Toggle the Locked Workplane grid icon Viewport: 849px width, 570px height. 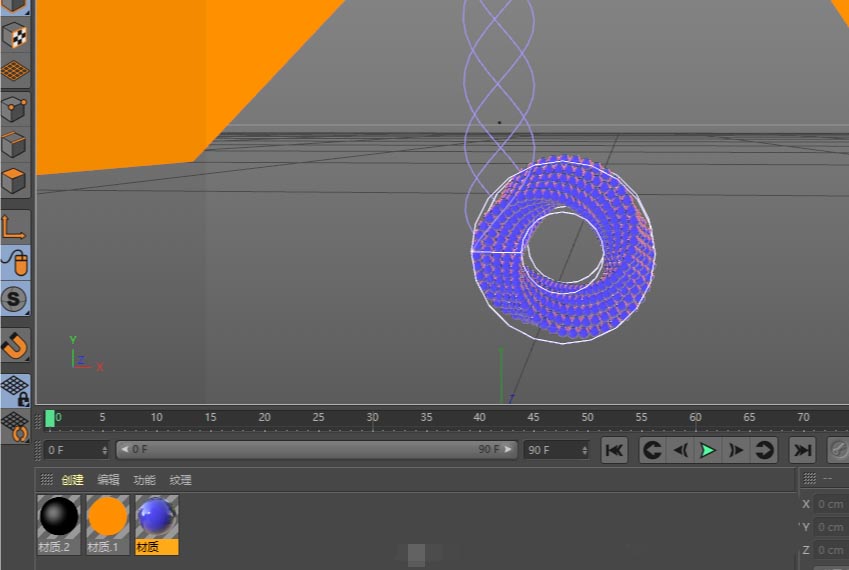[x=15, y=390]
